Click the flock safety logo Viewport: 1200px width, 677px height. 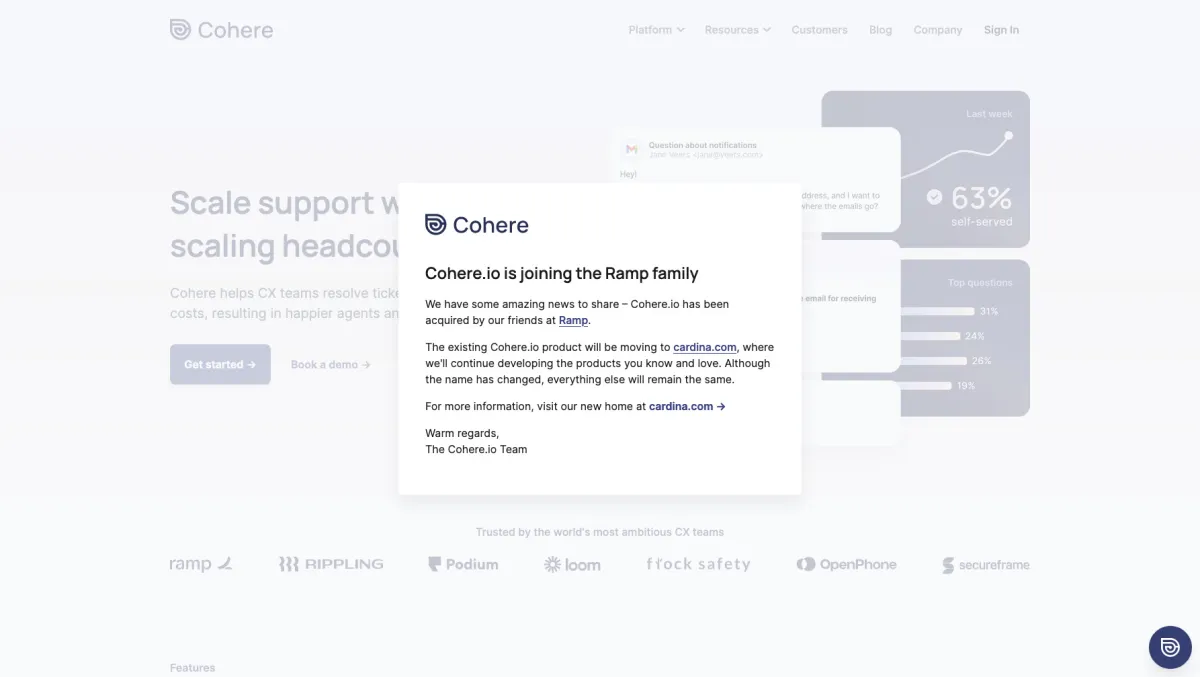pos(698,564)
